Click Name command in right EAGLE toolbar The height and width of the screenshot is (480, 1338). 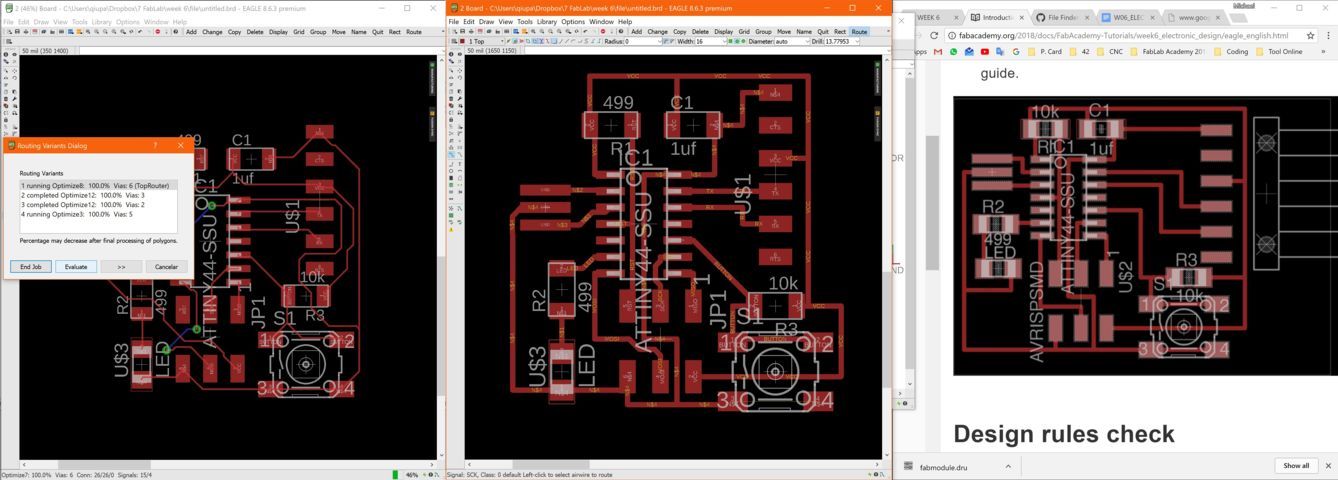[x=804, y=32]
